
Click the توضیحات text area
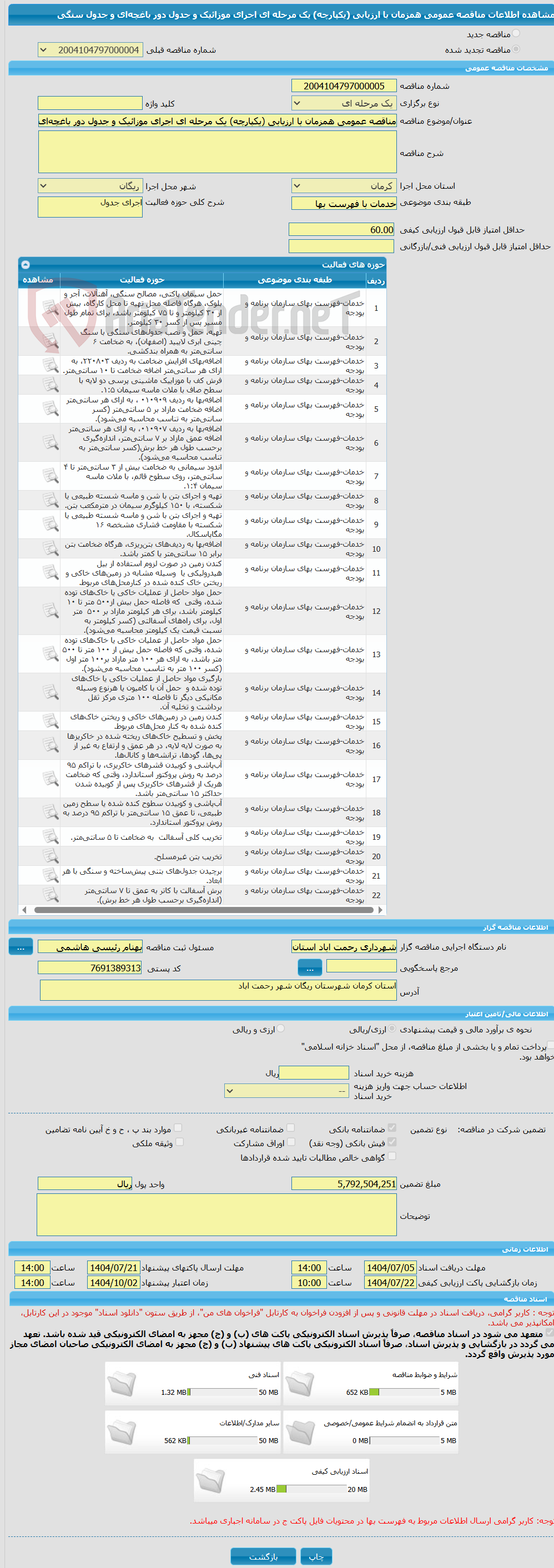click(x=216, y=1215)
